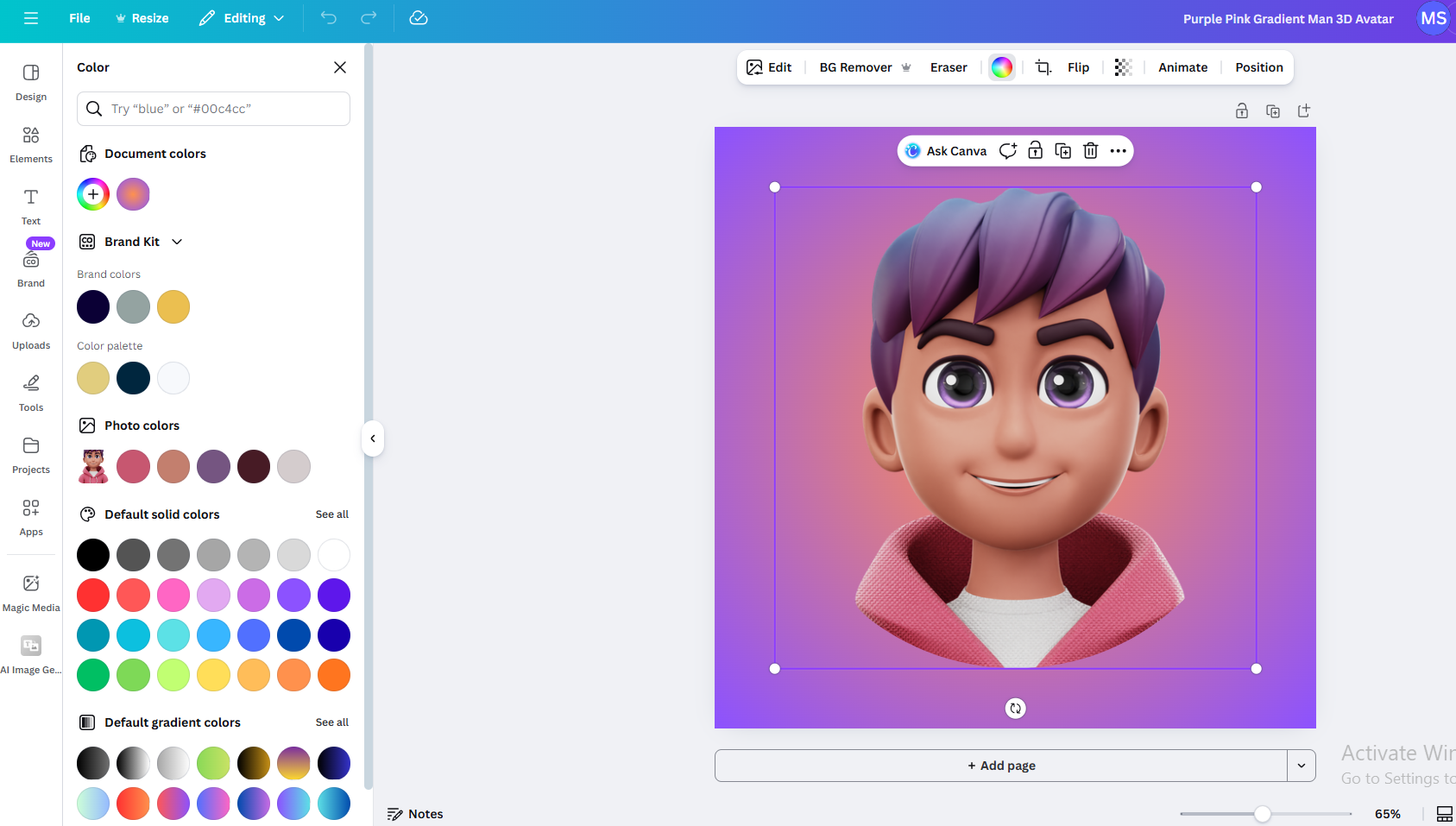Open the Projects sidebar panel

pyautogui.click(x=31, y=455)
